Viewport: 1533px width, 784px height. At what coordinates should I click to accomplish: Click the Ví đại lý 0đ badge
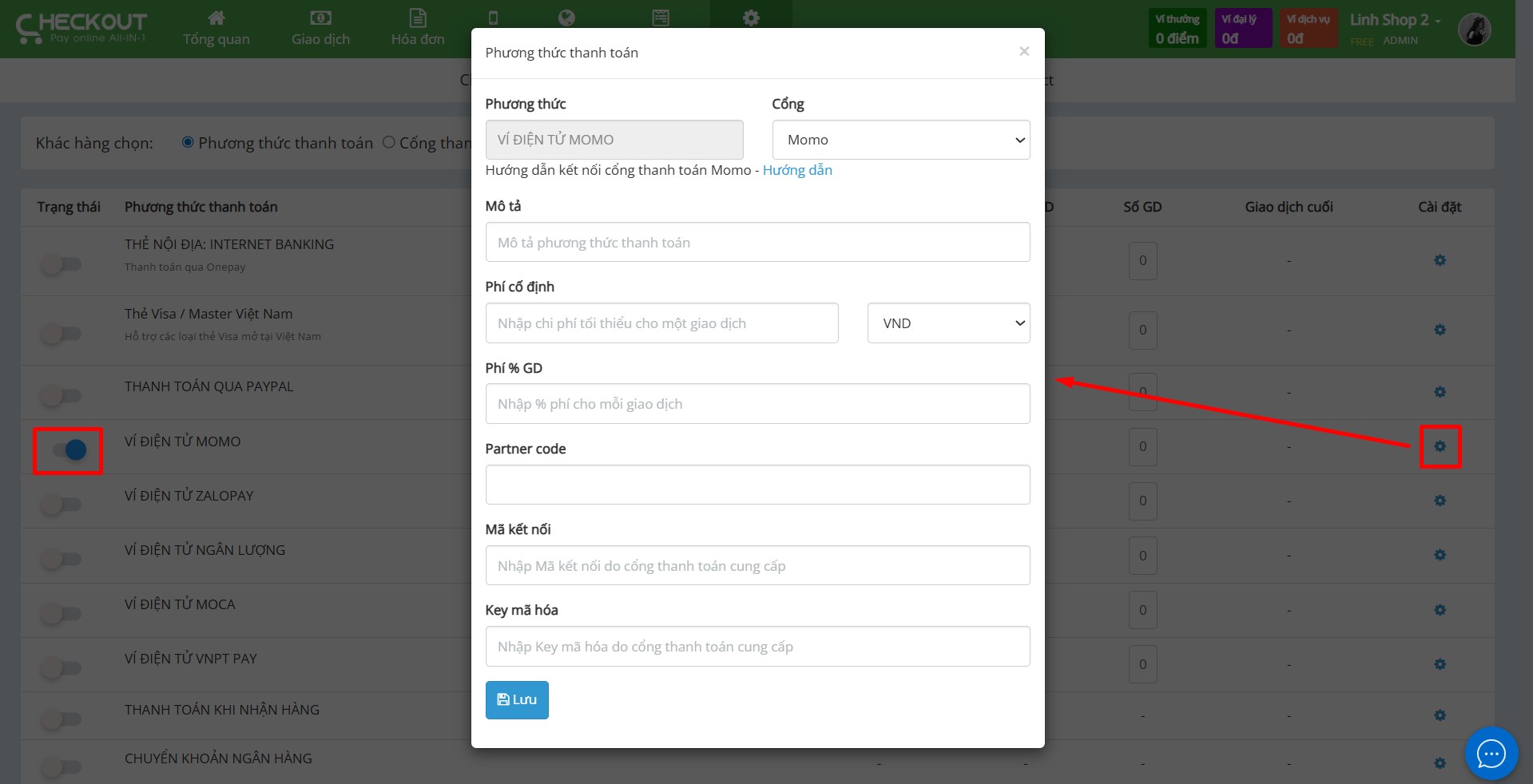click(x=1243, y=29)
